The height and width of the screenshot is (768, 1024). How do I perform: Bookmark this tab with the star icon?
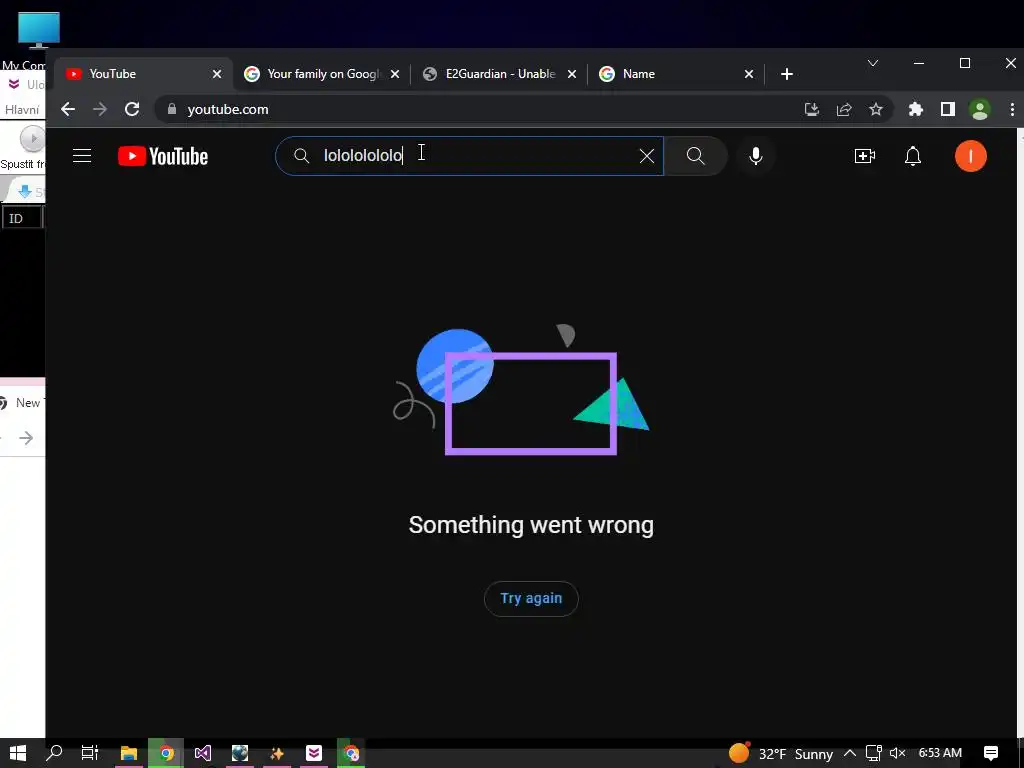876,109
